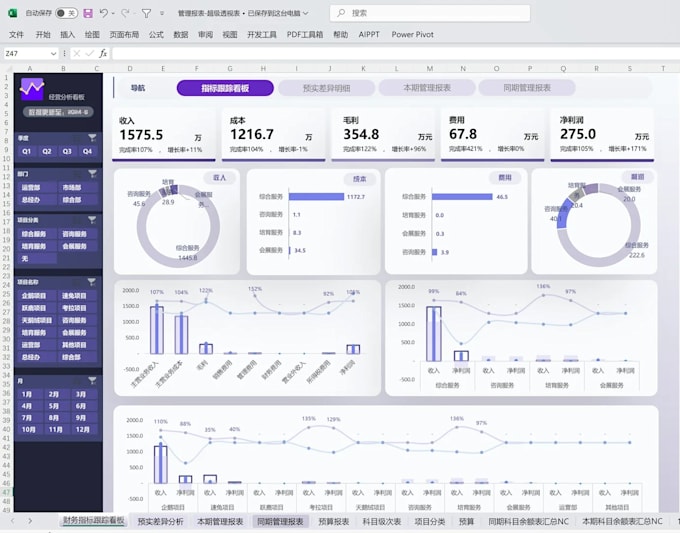Select column header H
680x533 pixels.
[x=263, y=69]
